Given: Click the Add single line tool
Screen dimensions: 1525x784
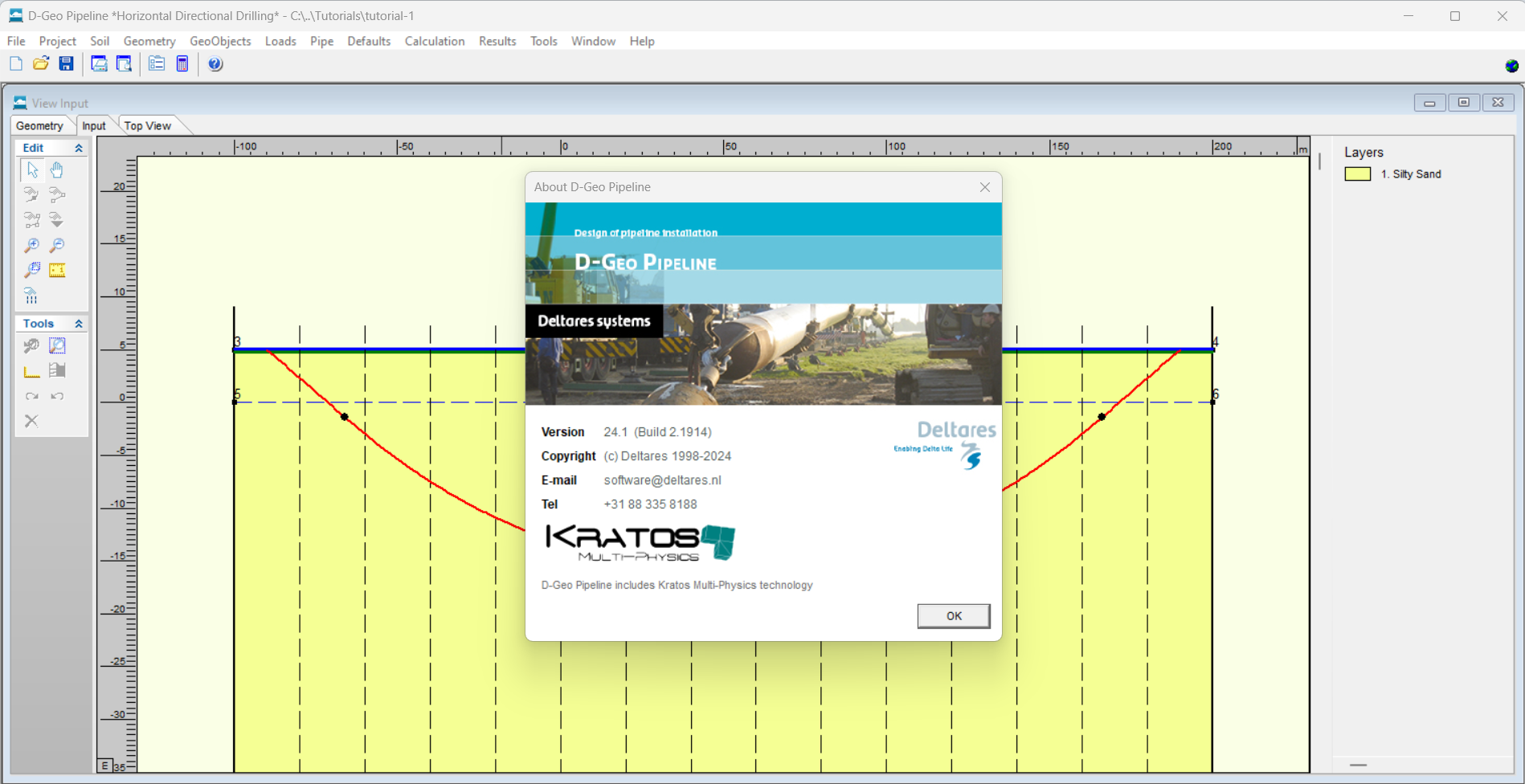Looking at the screenshot, I should click(57, 194).
